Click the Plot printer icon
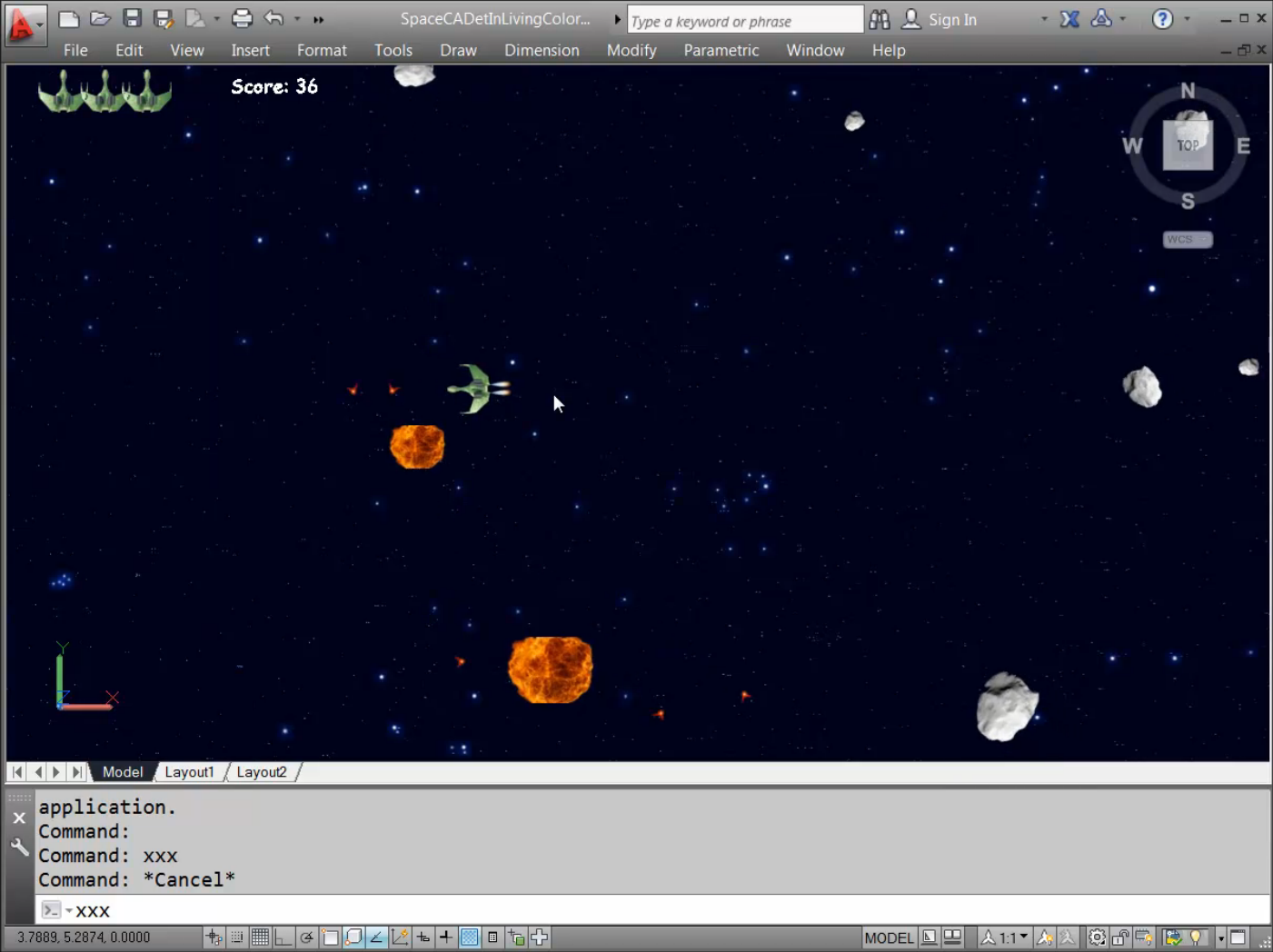This screenshot has width=1273, height=952. (x=242, y=18)
